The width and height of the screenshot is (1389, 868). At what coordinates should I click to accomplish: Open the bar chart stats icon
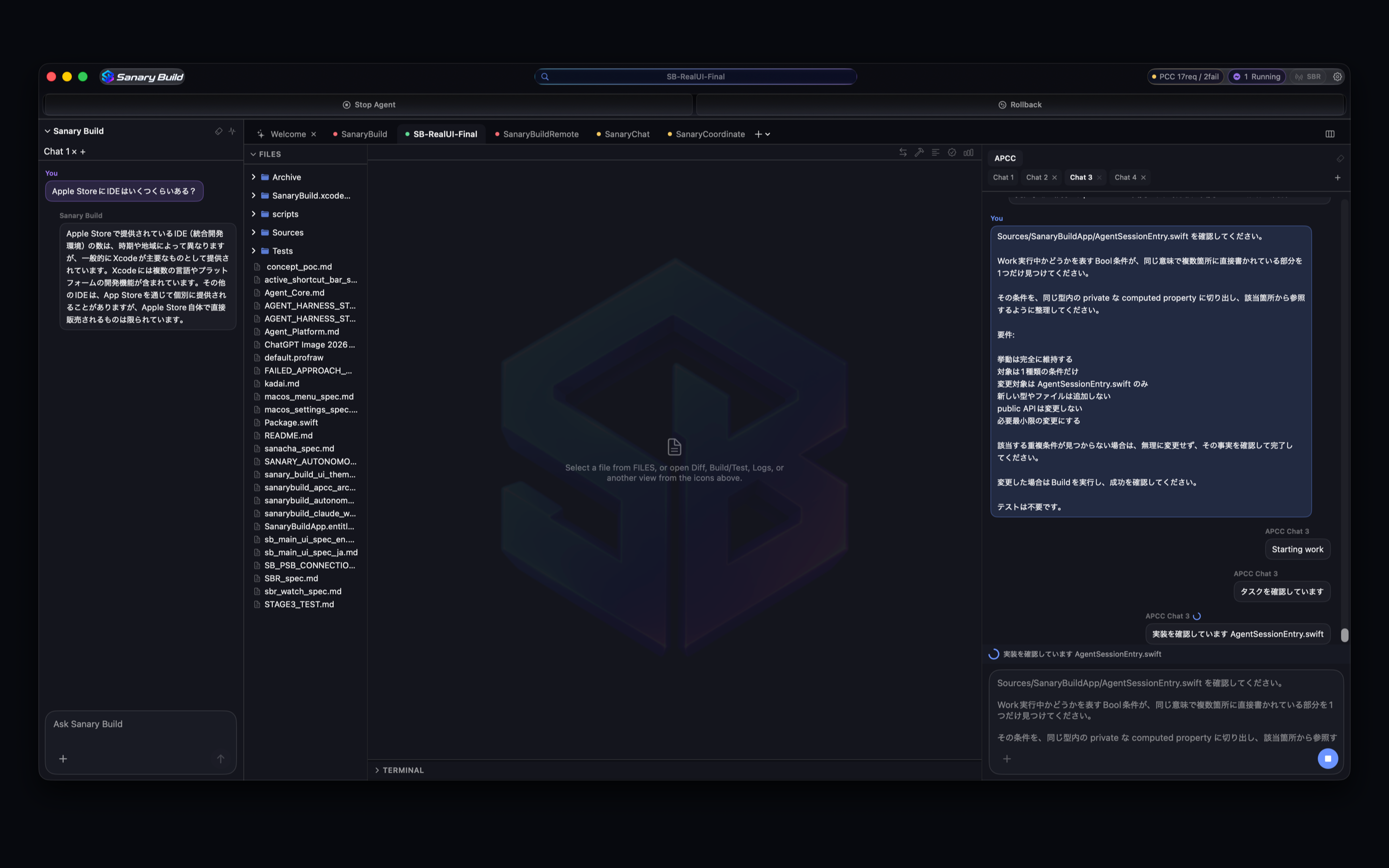click(968, 152)
